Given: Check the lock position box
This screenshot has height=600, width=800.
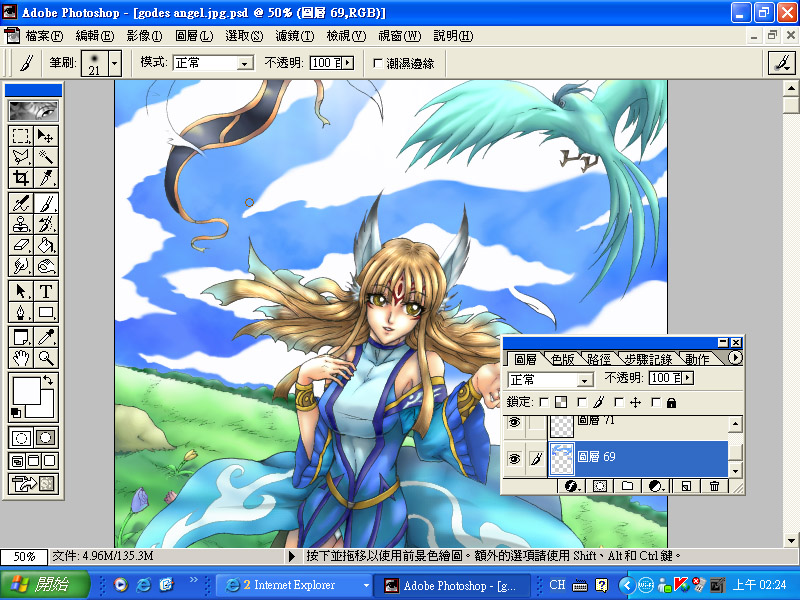Looking at the screenshot, I should coord(619,403).
